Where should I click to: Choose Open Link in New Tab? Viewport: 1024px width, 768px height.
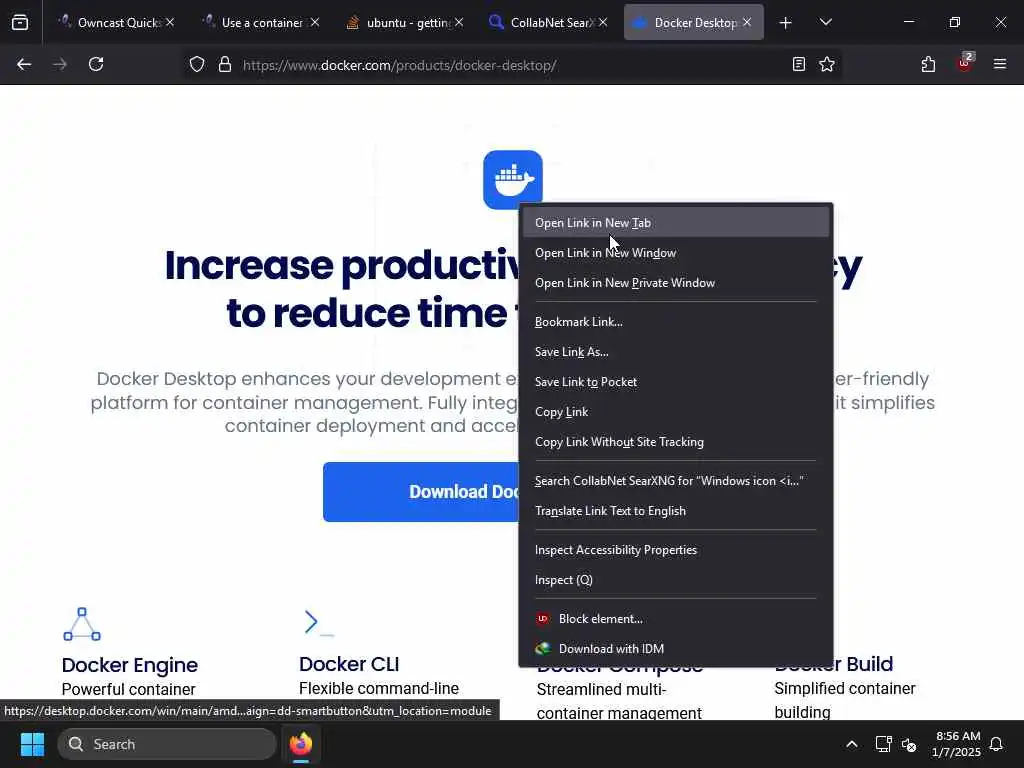676,223
